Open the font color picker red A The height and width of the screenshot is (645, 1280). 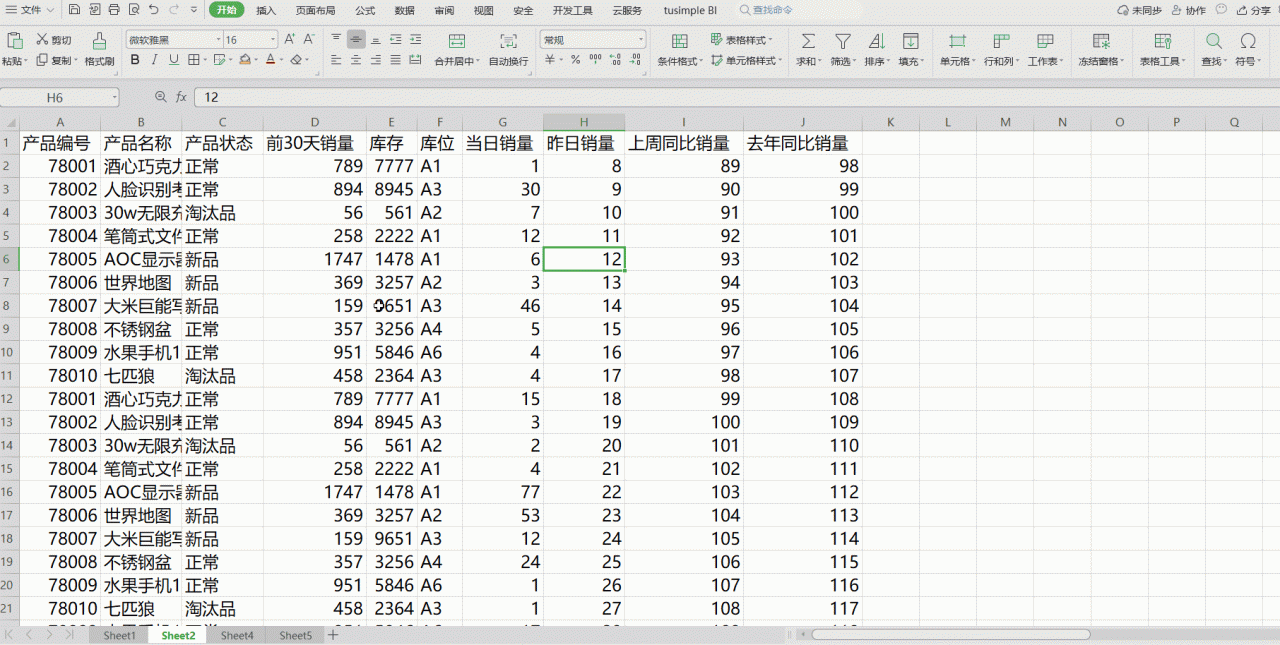270,60
